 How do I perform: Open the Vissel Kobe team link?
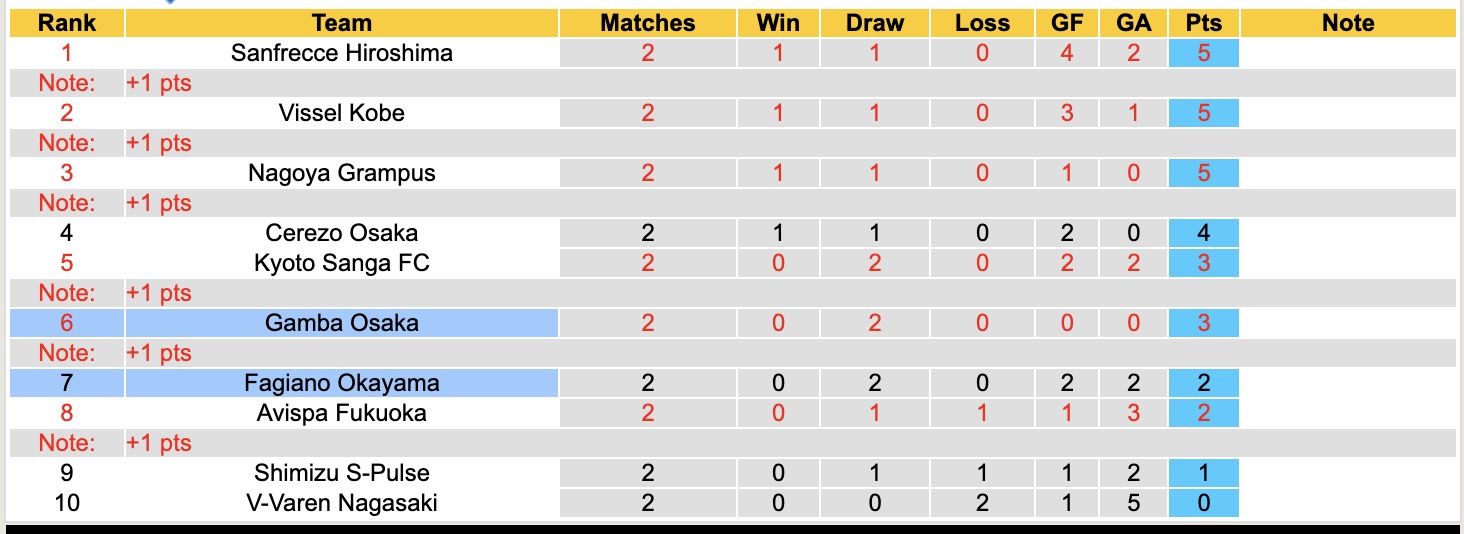[x=341, y=113]
